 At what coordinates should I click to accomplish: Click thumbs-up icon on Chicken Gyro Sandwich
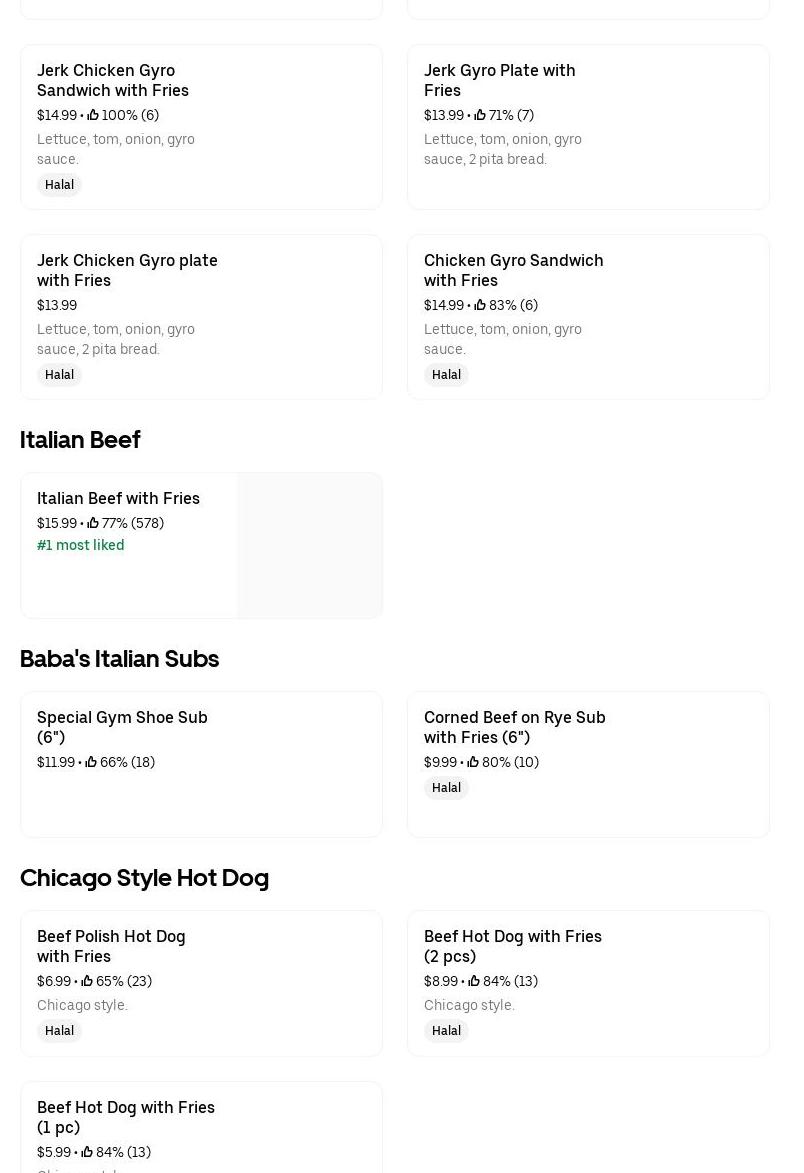(480, 305)
